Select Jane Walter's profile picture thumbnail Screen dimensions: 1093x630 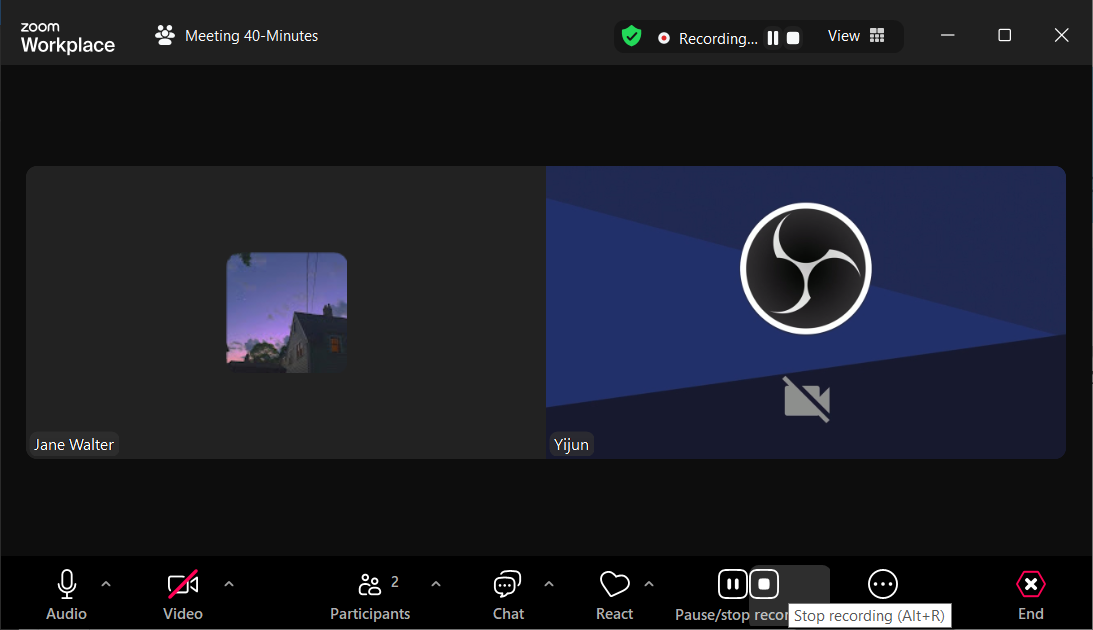click(x=287, y=312)
